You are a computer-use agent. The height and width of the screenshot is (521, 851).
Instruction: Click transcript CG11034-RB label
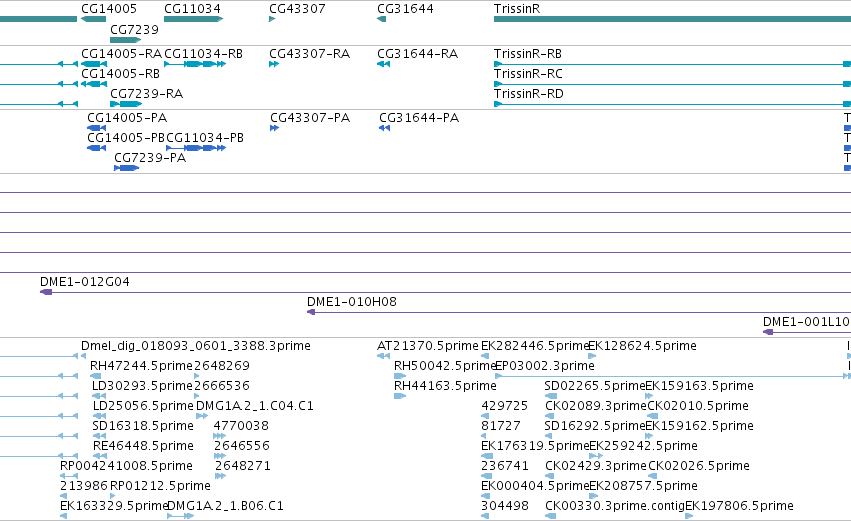click(x=203, y=54)
